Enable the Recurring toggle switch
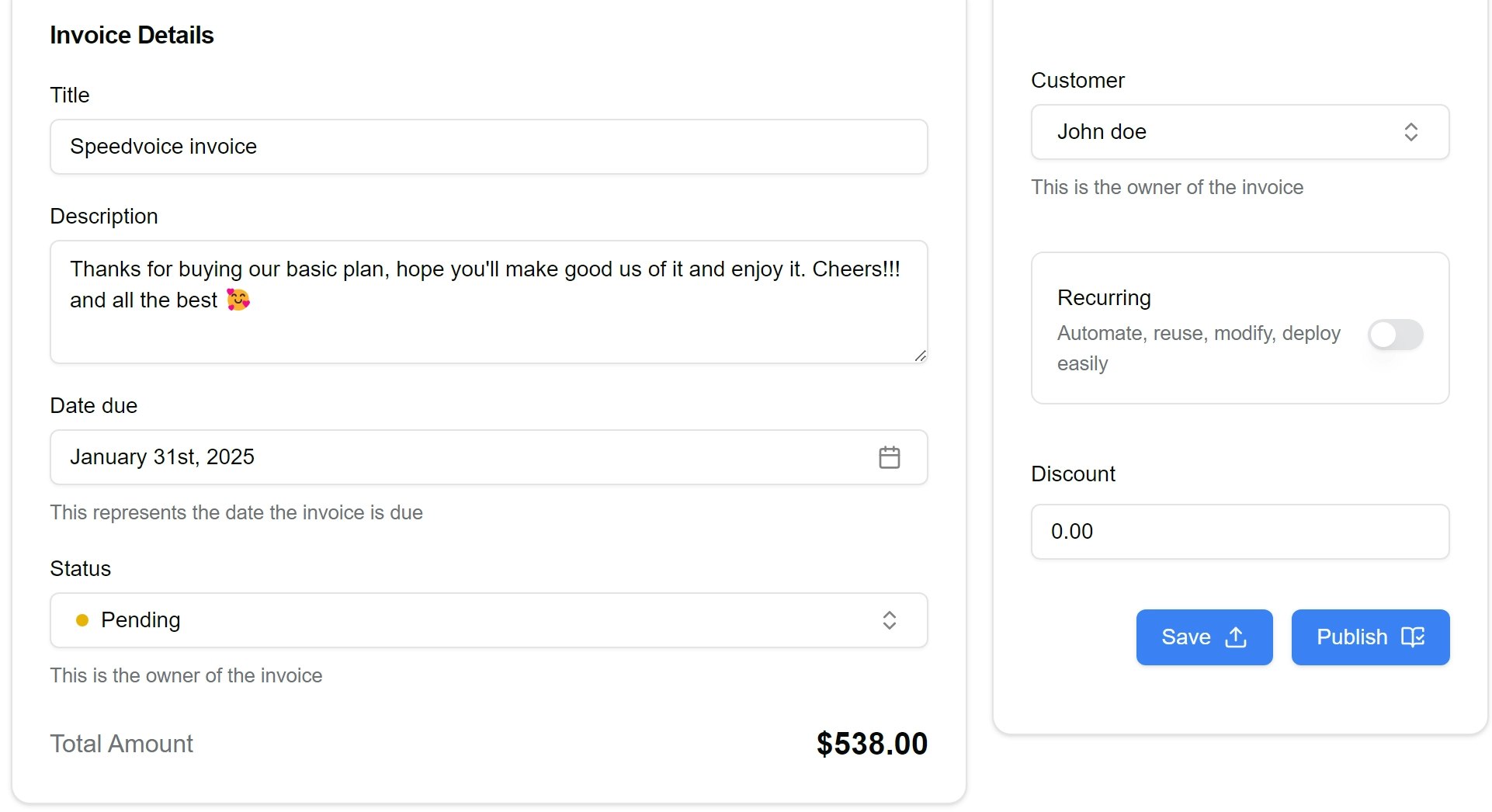1492x812 pixels. pyautogui.click(x=1395, y=335)
